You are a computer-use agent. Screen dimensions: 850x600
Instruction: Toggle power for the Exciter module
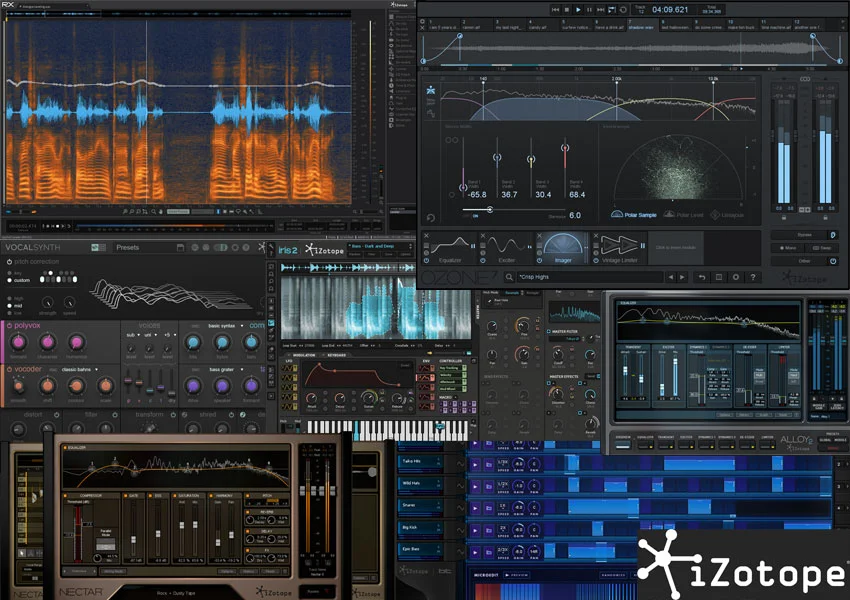482,261
